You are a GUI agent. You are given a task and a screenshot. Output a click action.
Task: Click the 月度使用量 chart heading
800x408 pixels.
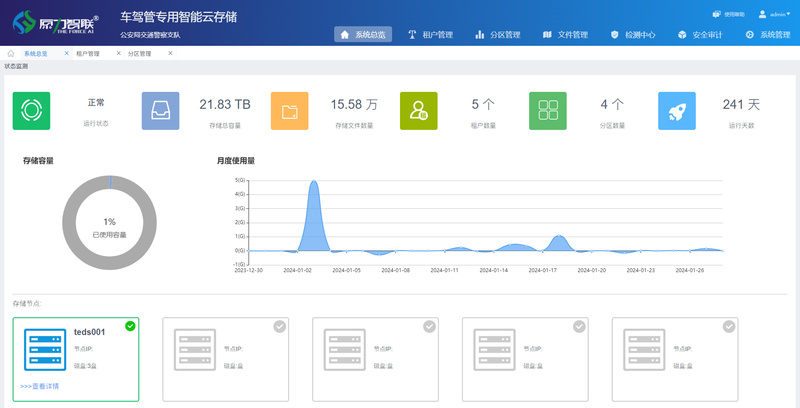point(236,161)
